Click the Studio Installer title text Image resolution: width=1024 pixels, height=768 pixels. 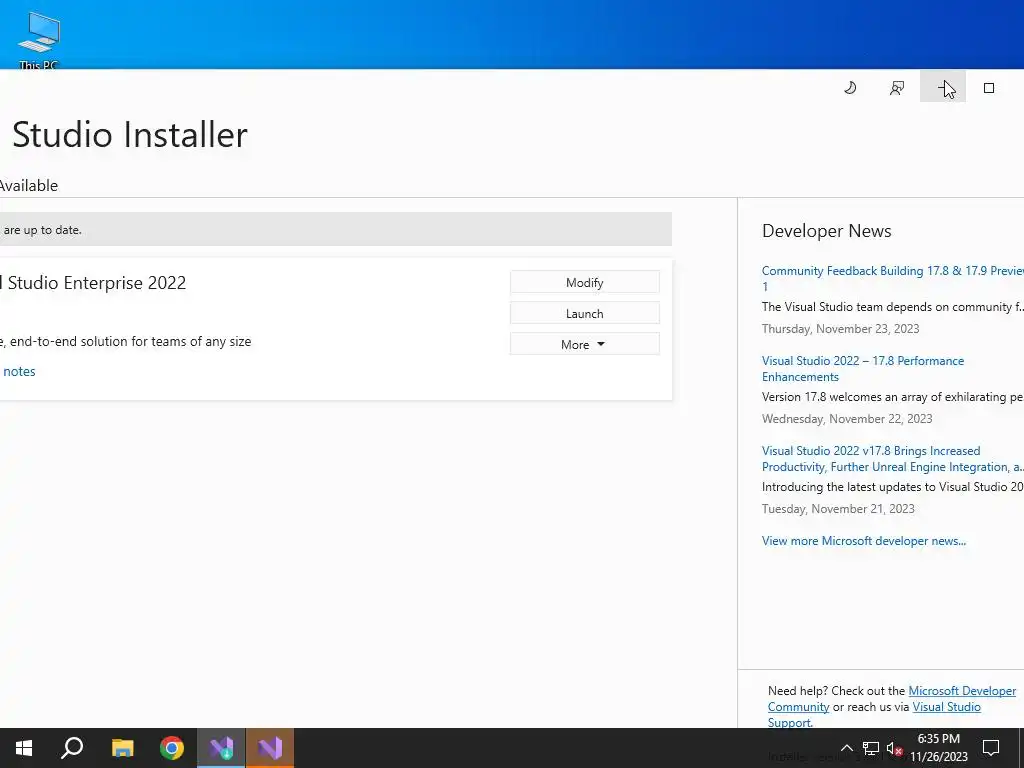130,135
